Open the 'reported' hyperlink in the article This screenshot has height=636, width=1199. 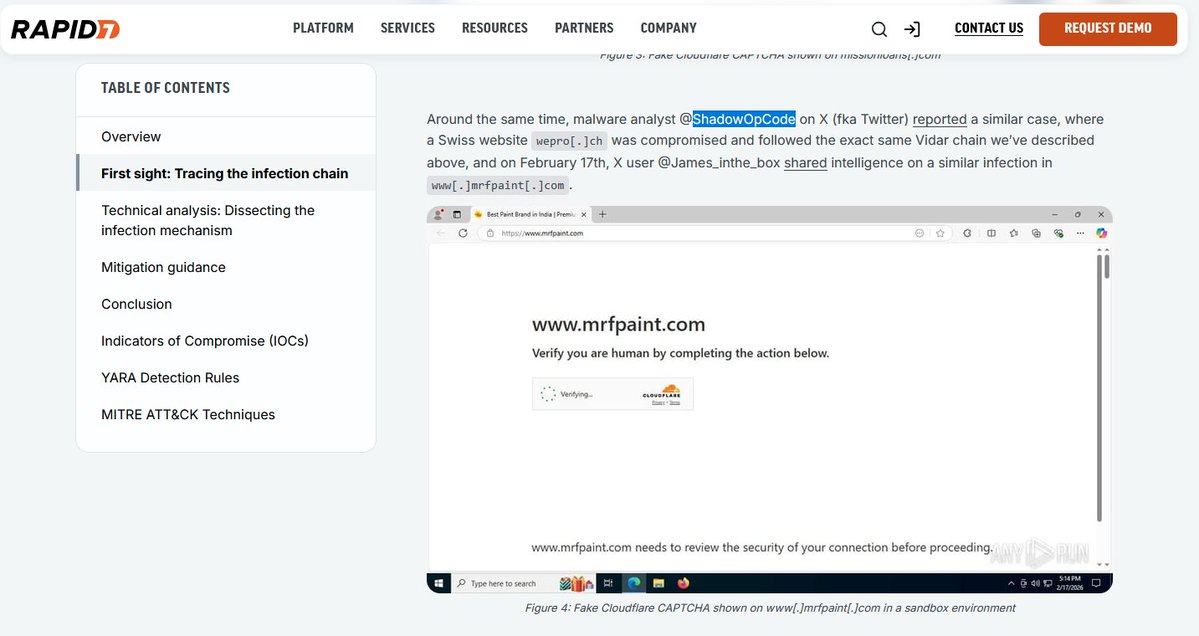coord(940,119)
